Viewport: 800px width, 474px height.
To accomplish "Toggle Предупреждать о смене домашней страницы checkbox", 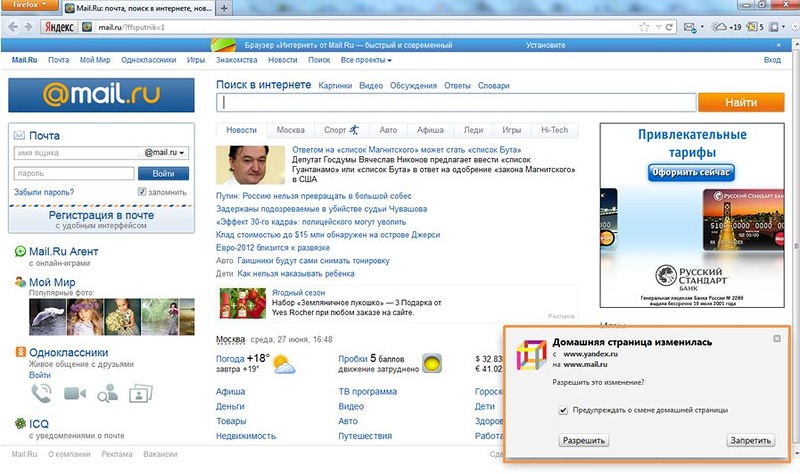I will coord(563,410).
